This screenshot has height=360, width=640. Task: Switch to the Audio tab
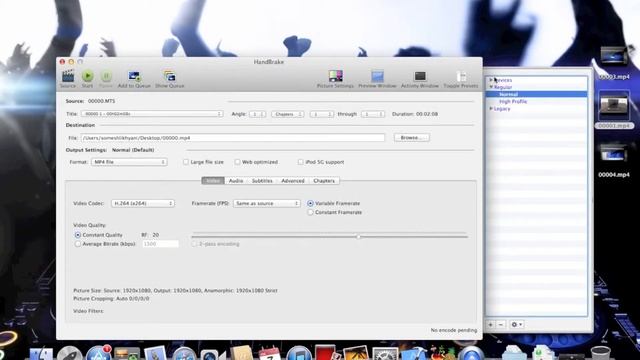pyautogui.click(x=236, y=181)
